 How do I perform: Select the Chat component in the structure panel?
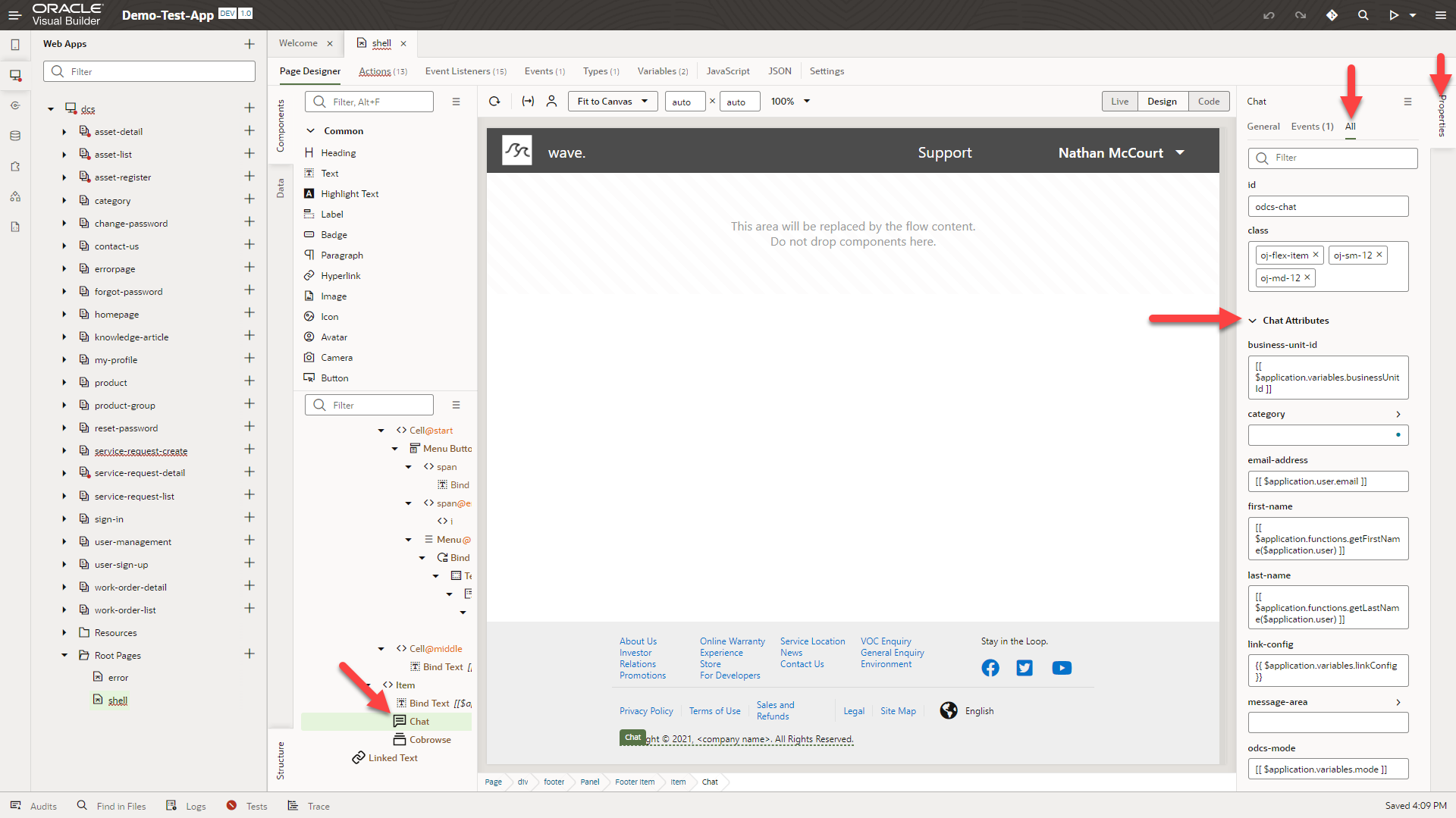tap(417, 721)
